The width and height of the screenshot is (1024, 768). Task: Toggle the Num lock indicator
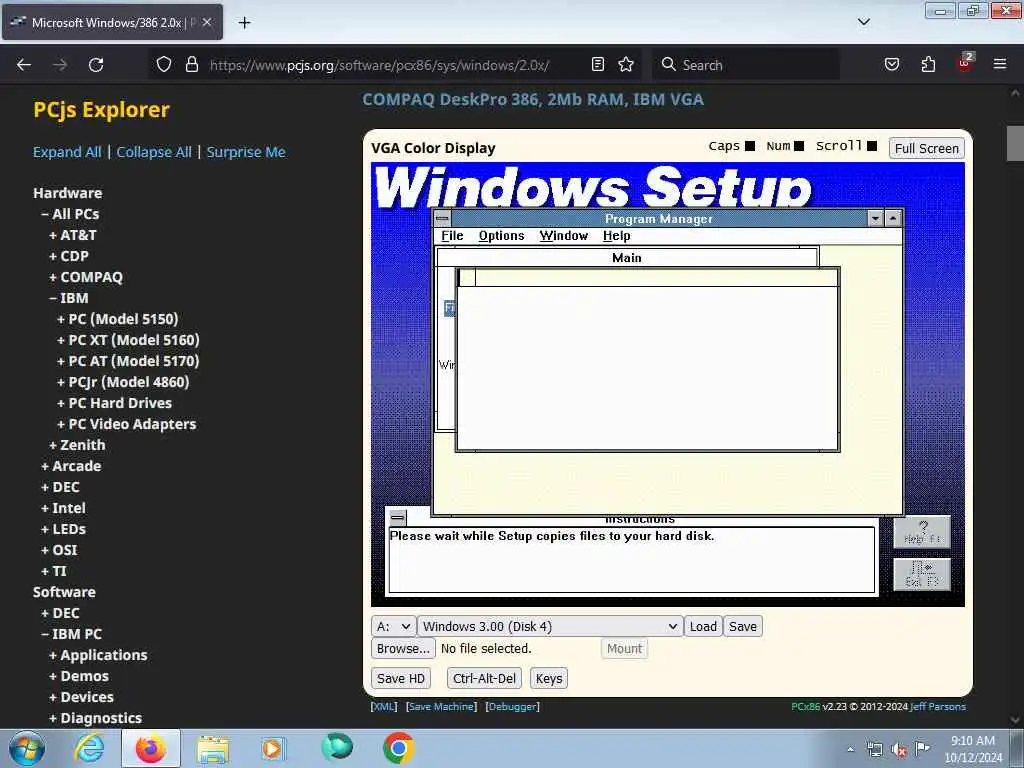pos(799,146)
